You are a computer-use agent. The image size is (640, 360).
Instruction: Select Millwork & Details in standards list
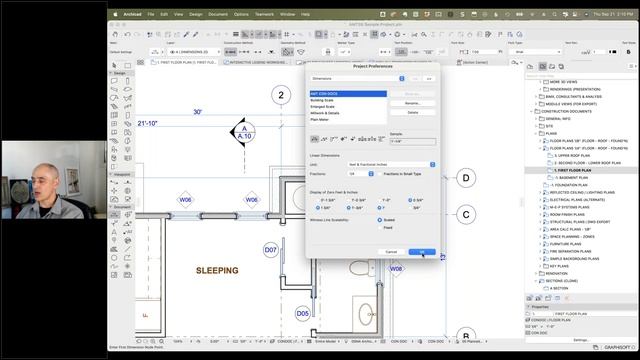(x=348, y=113)
